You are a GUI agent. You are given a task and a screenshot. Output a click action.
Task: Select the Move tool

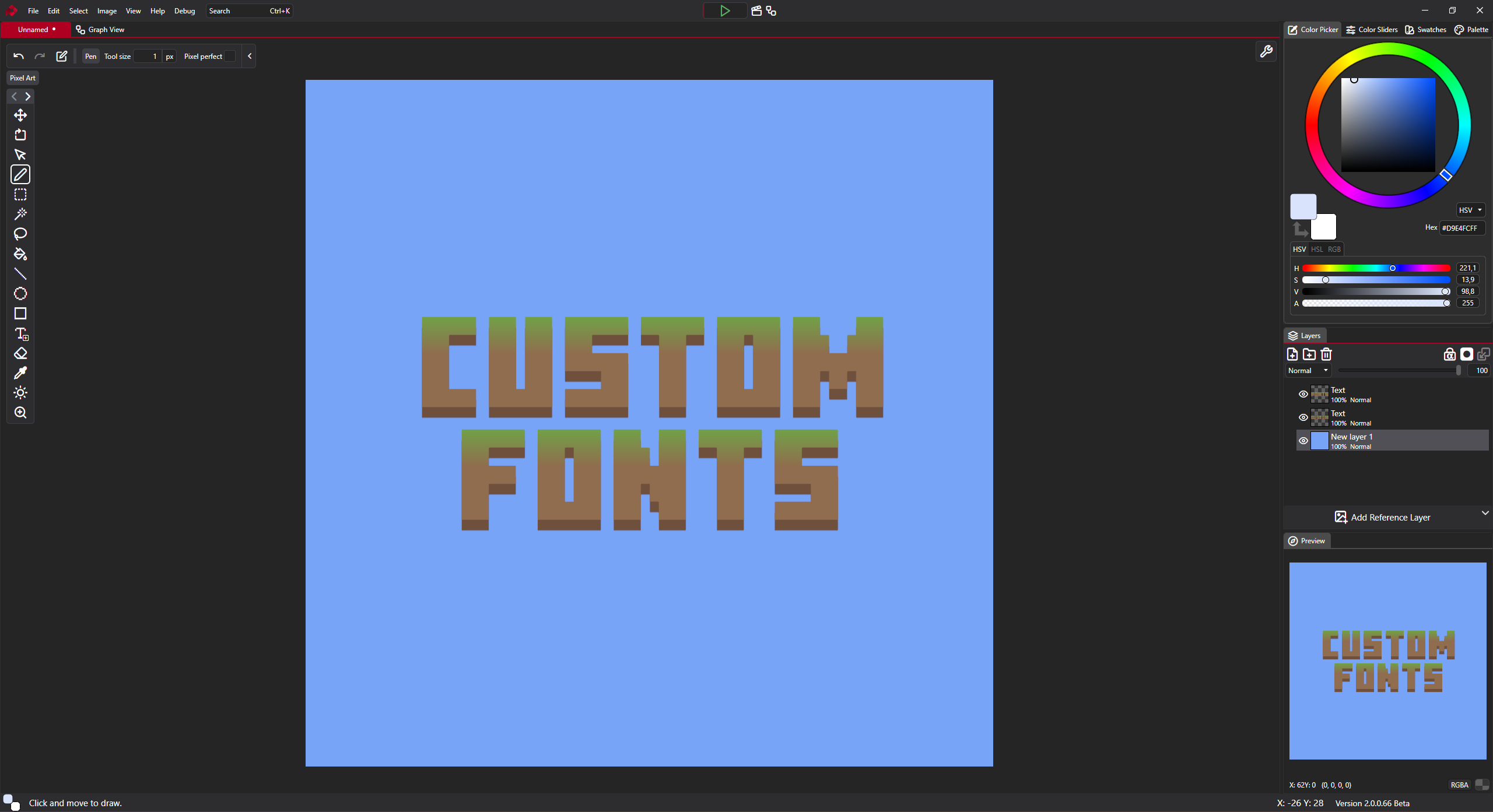tap(20, 115)
